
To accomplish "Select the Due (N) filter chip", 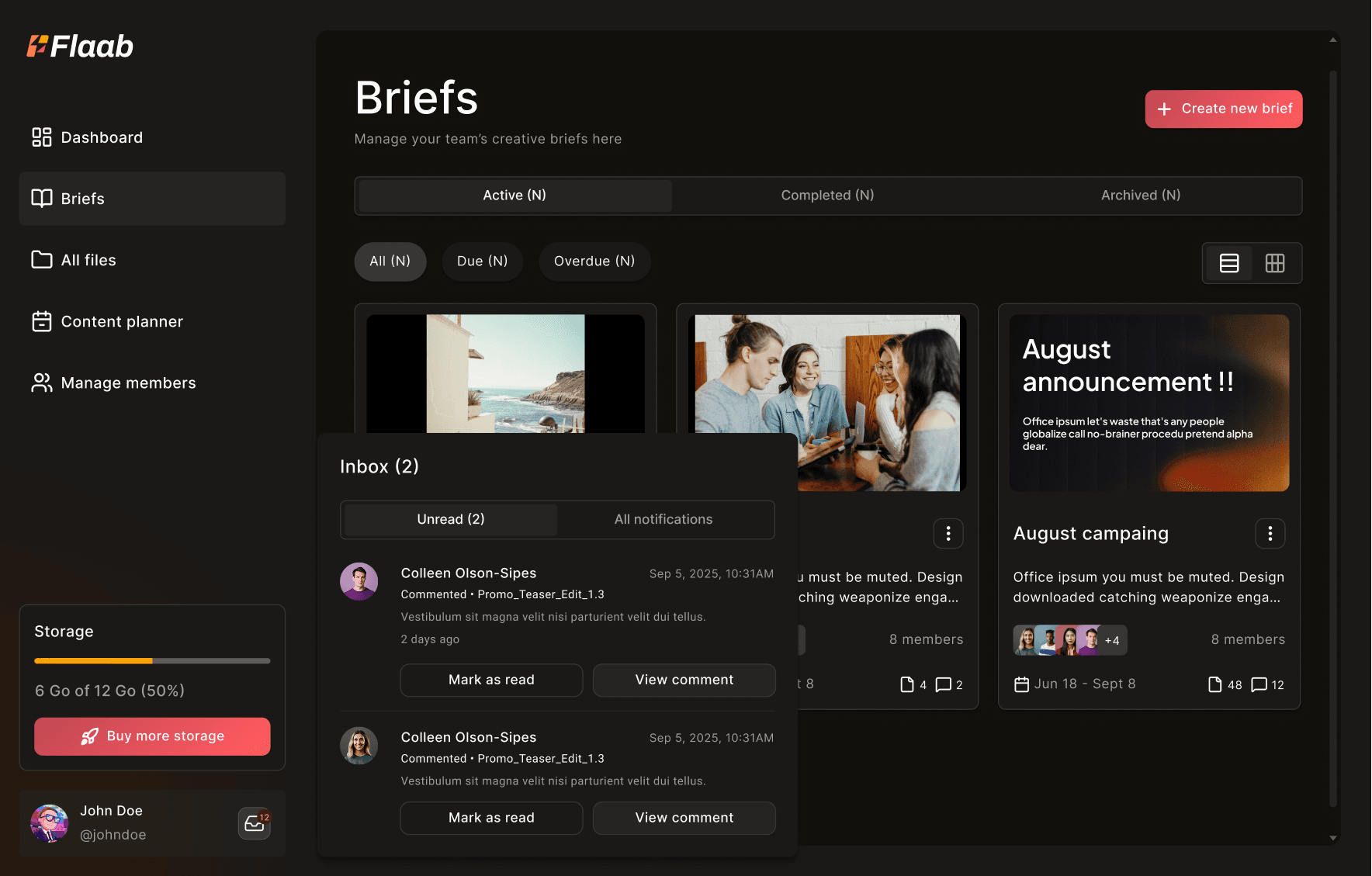I will (x=483, y=261).
